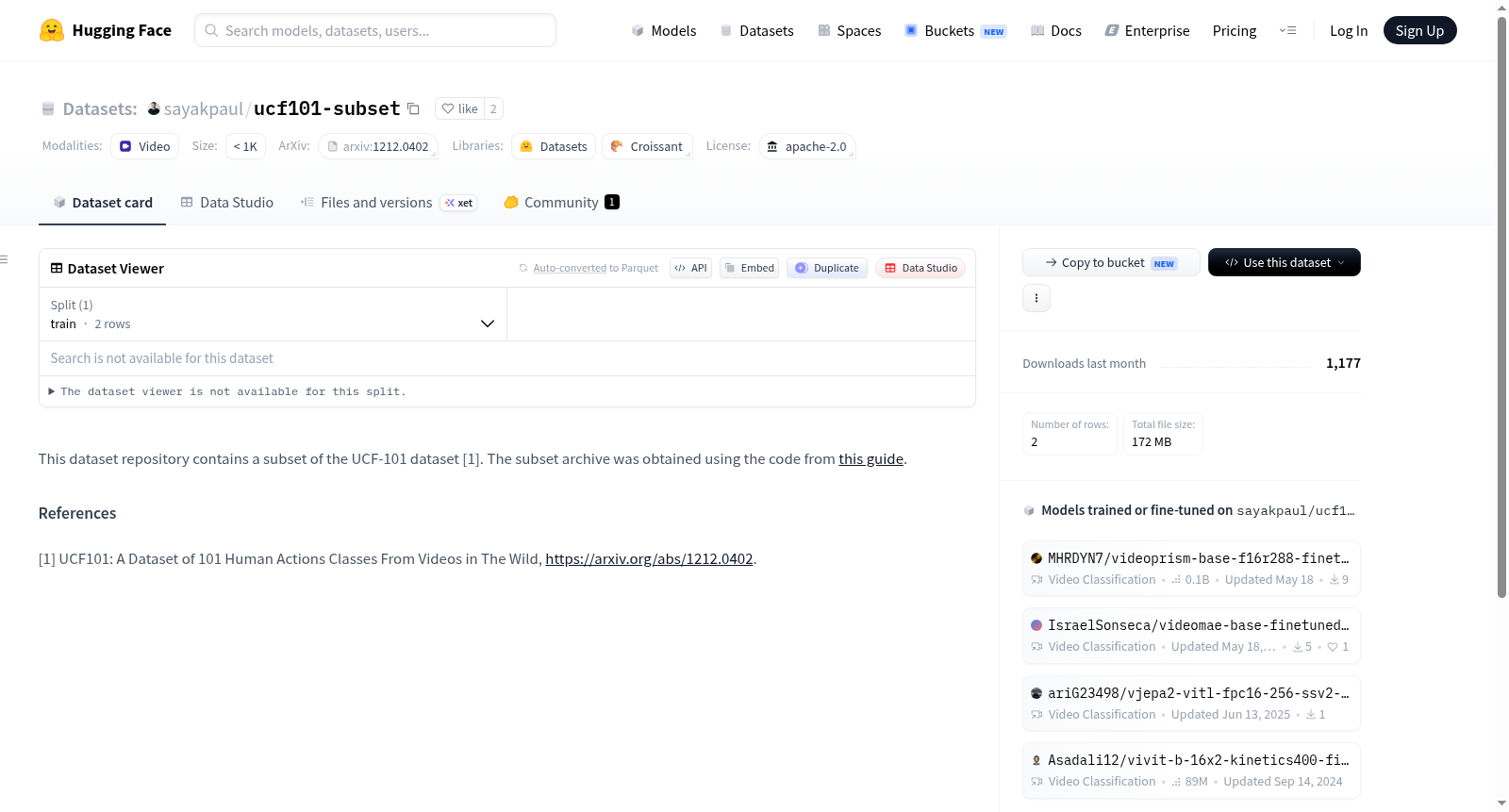Click the xet storage badge
1509x812 pixels.
(459, 203)
